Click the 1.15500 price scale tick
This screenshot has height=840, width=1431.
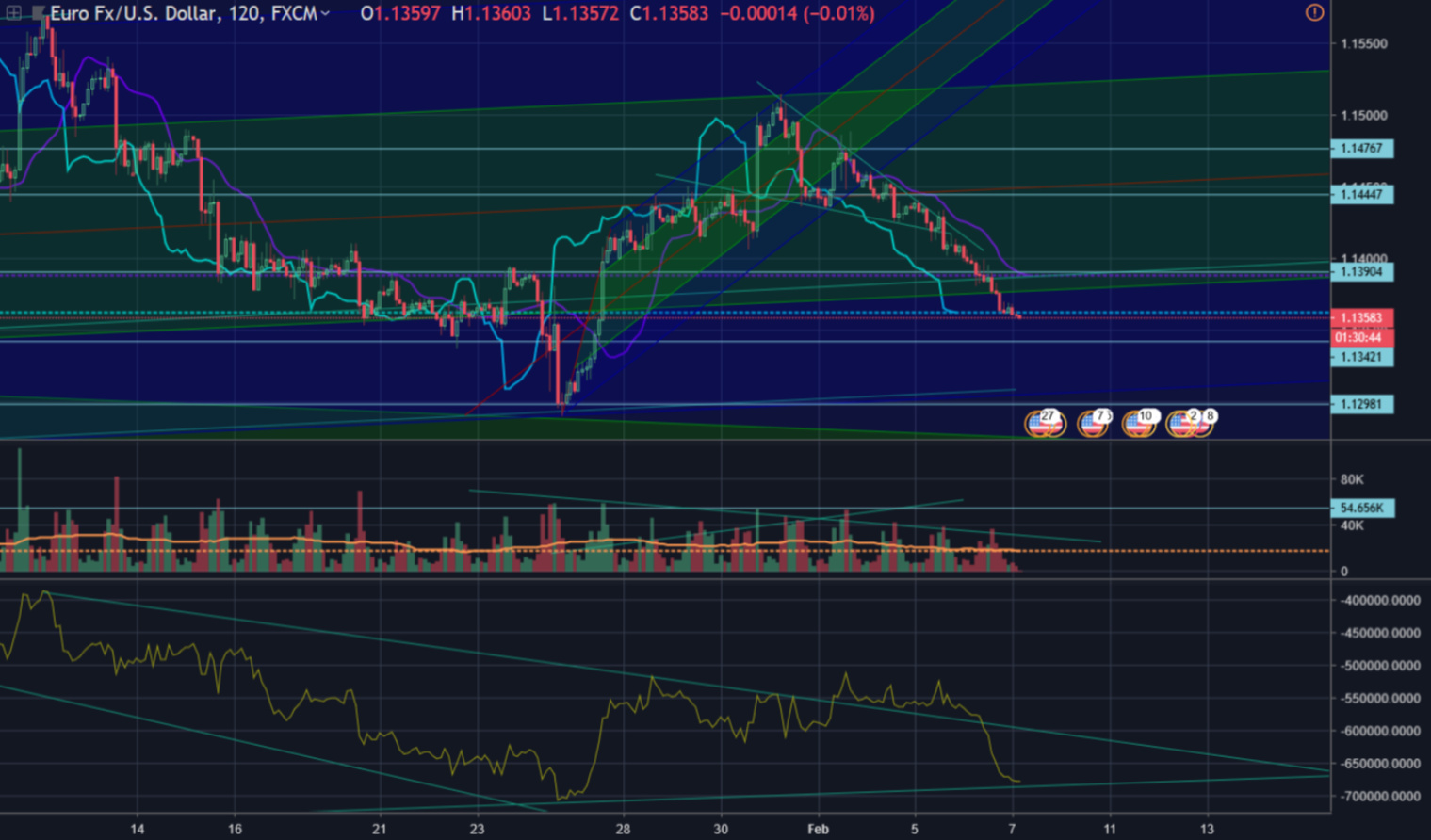tap(1364, 44)
